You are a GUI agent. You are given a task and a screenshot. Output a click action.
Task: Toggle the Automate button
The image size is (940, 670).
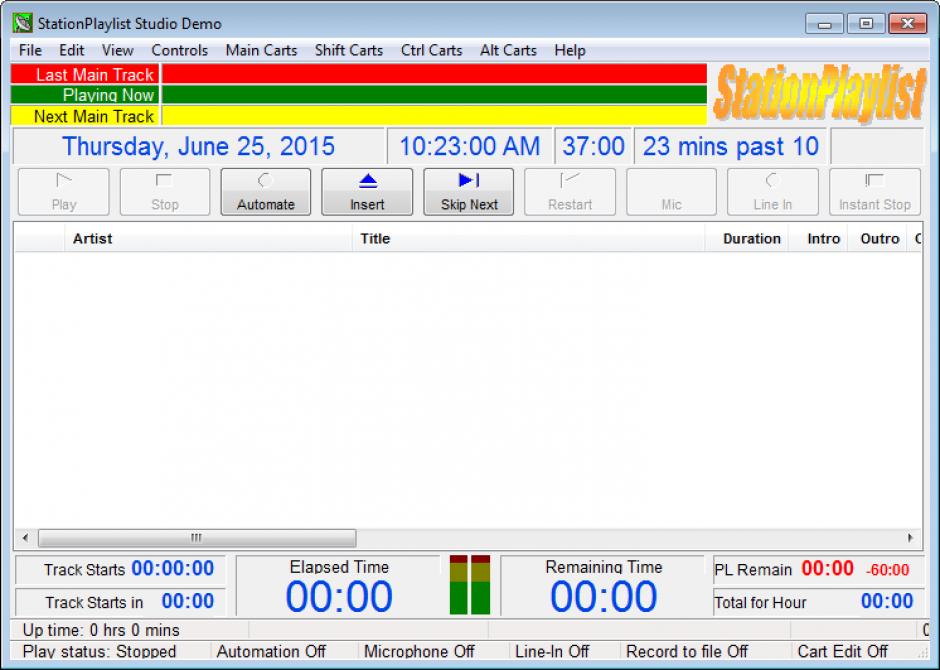click(266, 192)
